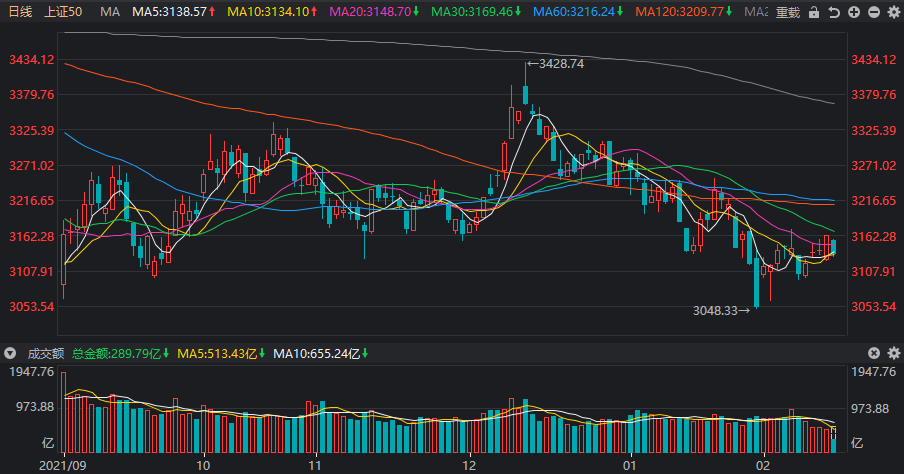Close the 成交额 volume panel
The height and width of the screenshot is (474, 904).
(874, 353)
